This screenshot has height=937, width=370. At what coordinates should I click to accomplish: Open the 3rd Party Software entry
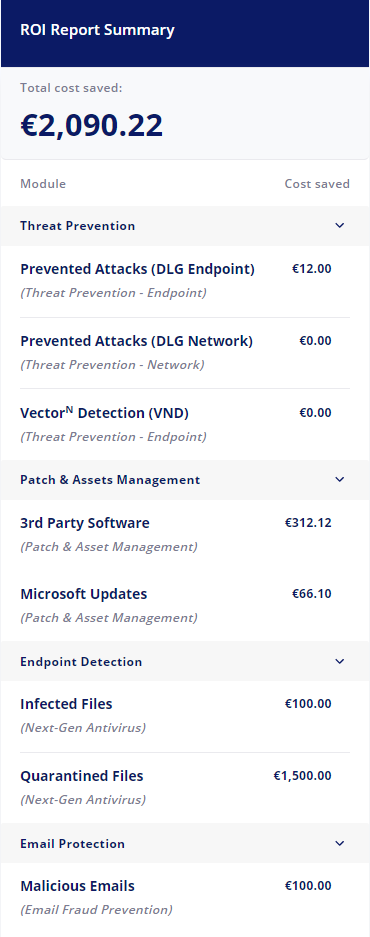click(185, 534)
